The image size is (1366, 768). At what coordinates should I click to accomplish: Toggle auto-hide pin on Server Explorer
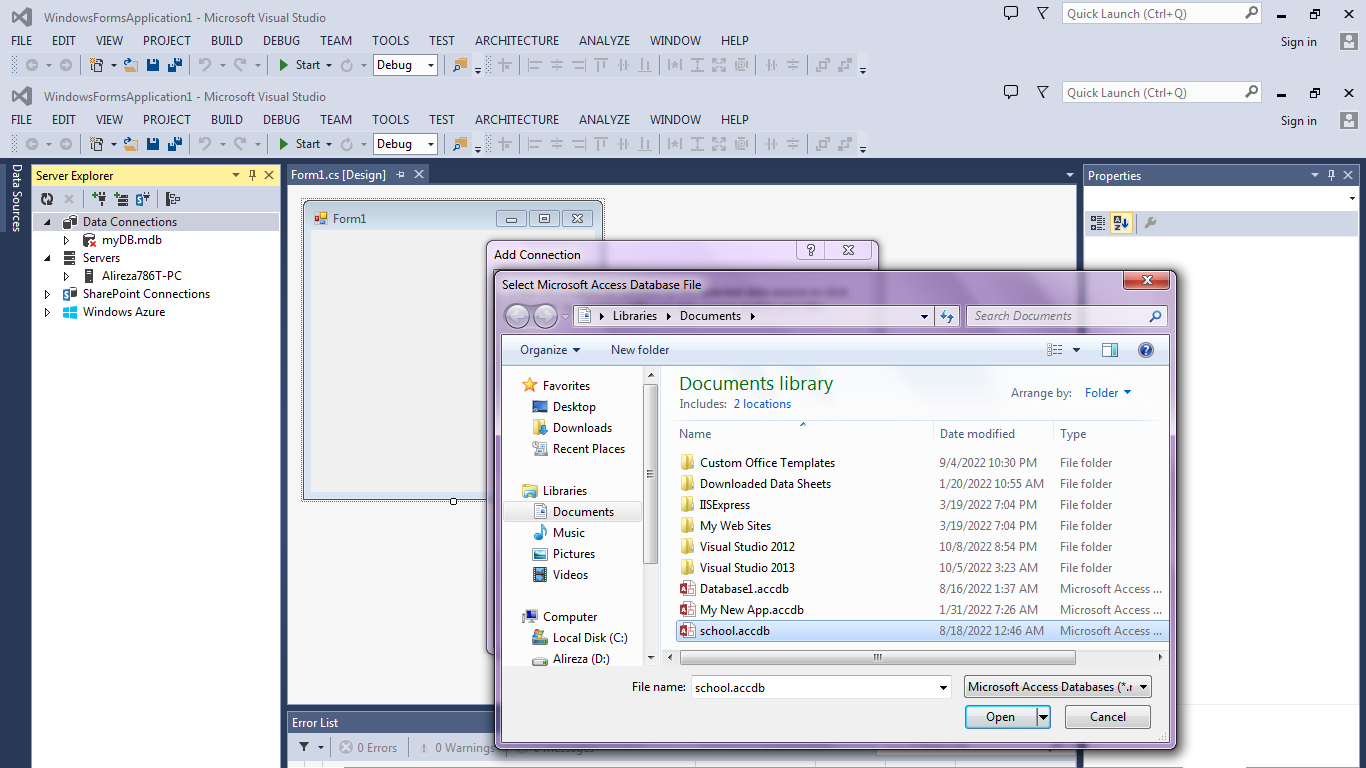pyautogui.click(x=252, y=175)
